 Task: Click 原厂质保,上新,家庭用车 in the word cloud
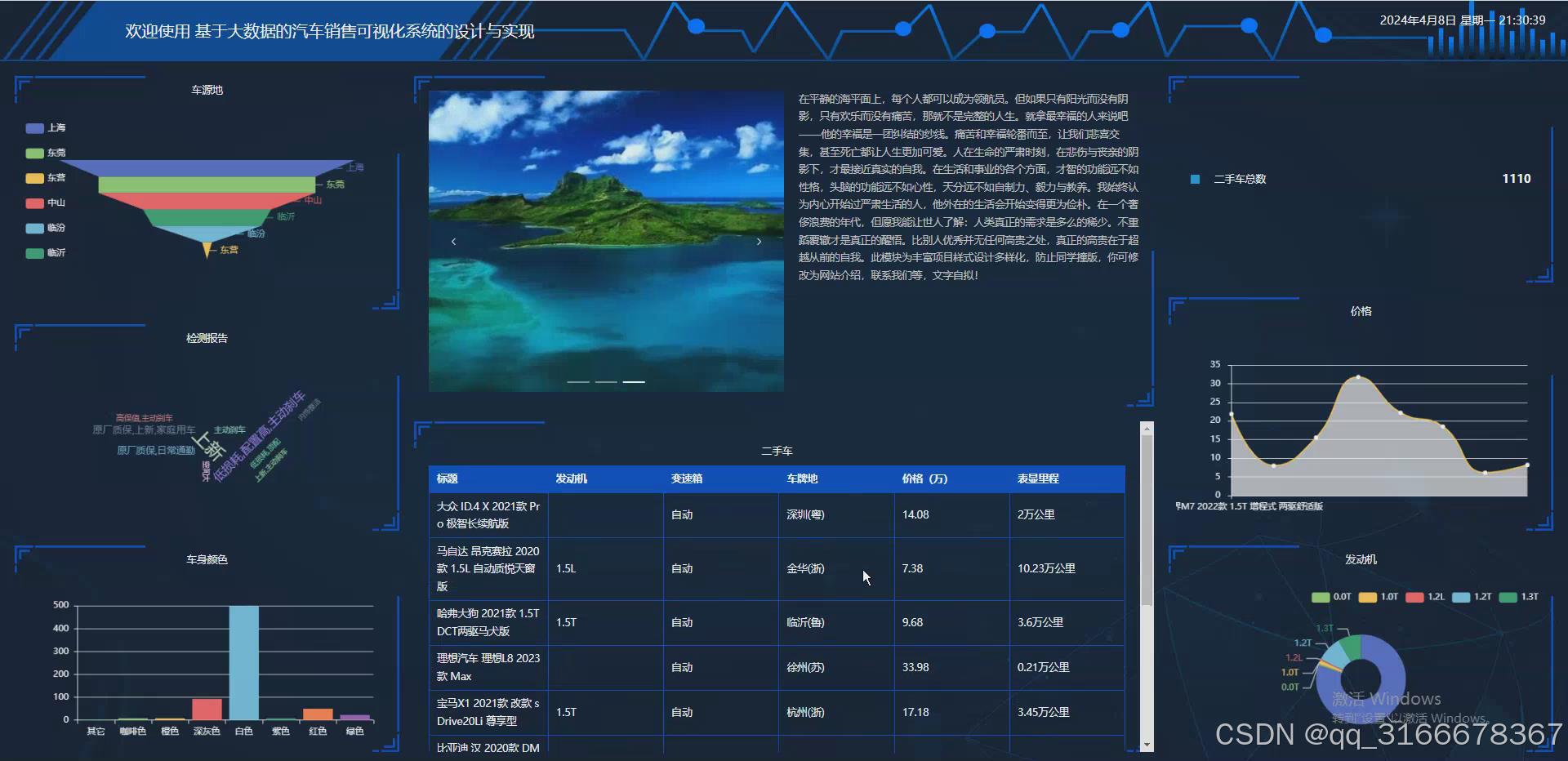(144, 429)
